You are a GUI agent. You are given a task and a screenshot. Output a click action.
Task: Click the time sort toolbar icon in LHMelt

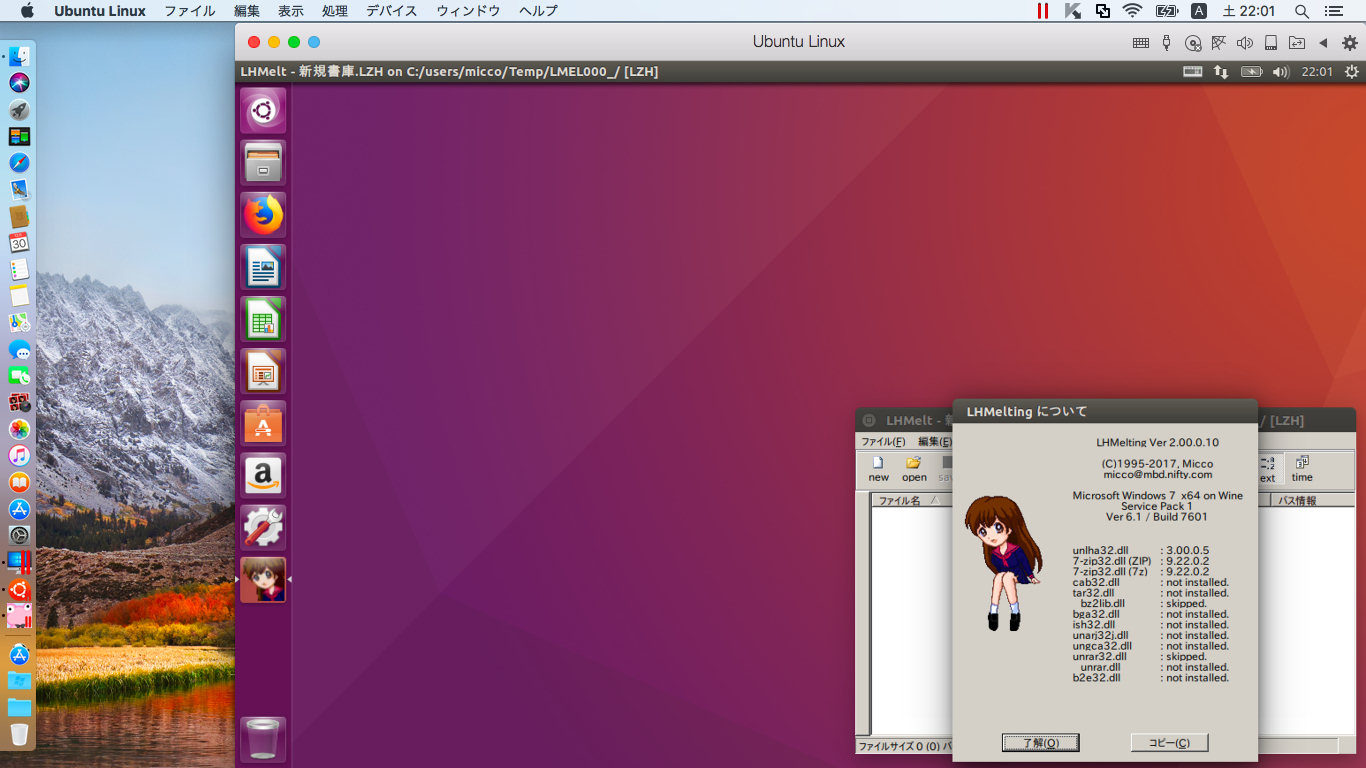tap(1302, 469)
